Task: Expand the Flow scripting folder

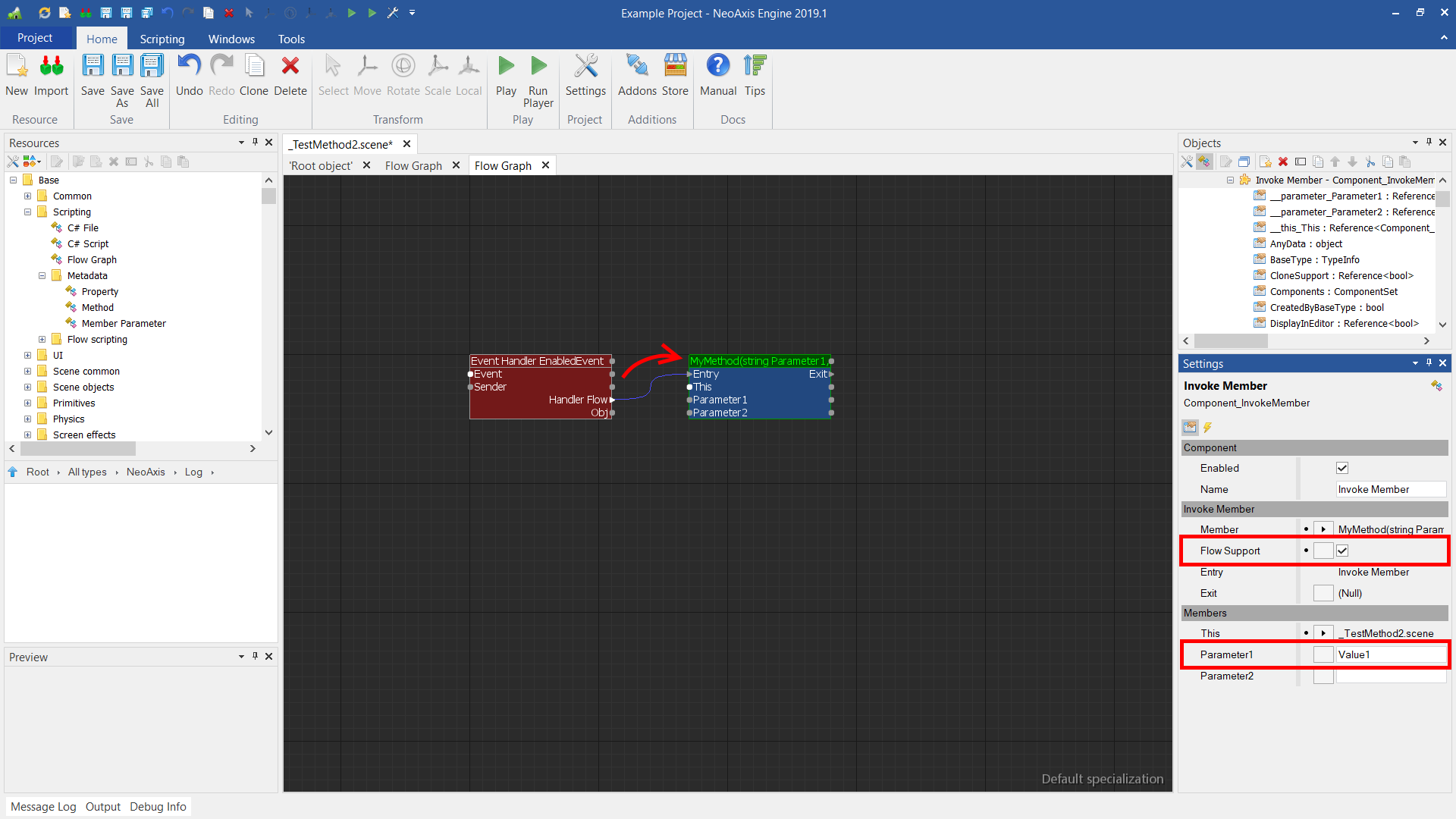Action: click(x=42, y=340)
